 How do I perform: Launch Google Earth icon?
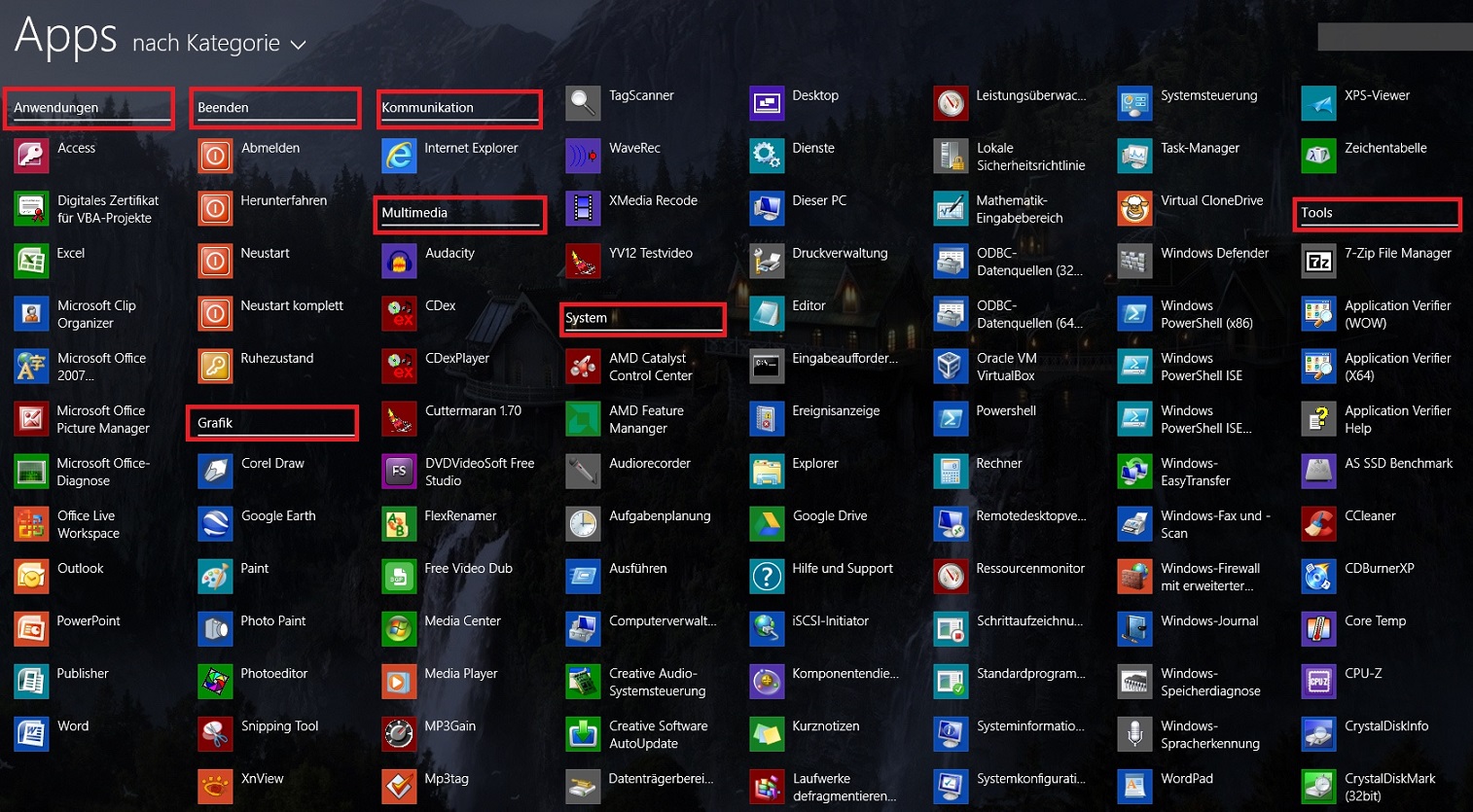click(x=215, y=523)
